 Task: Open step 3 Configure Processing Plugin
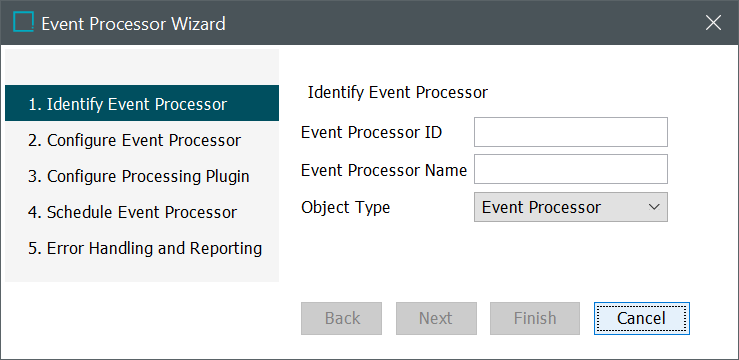coord(142,176)
